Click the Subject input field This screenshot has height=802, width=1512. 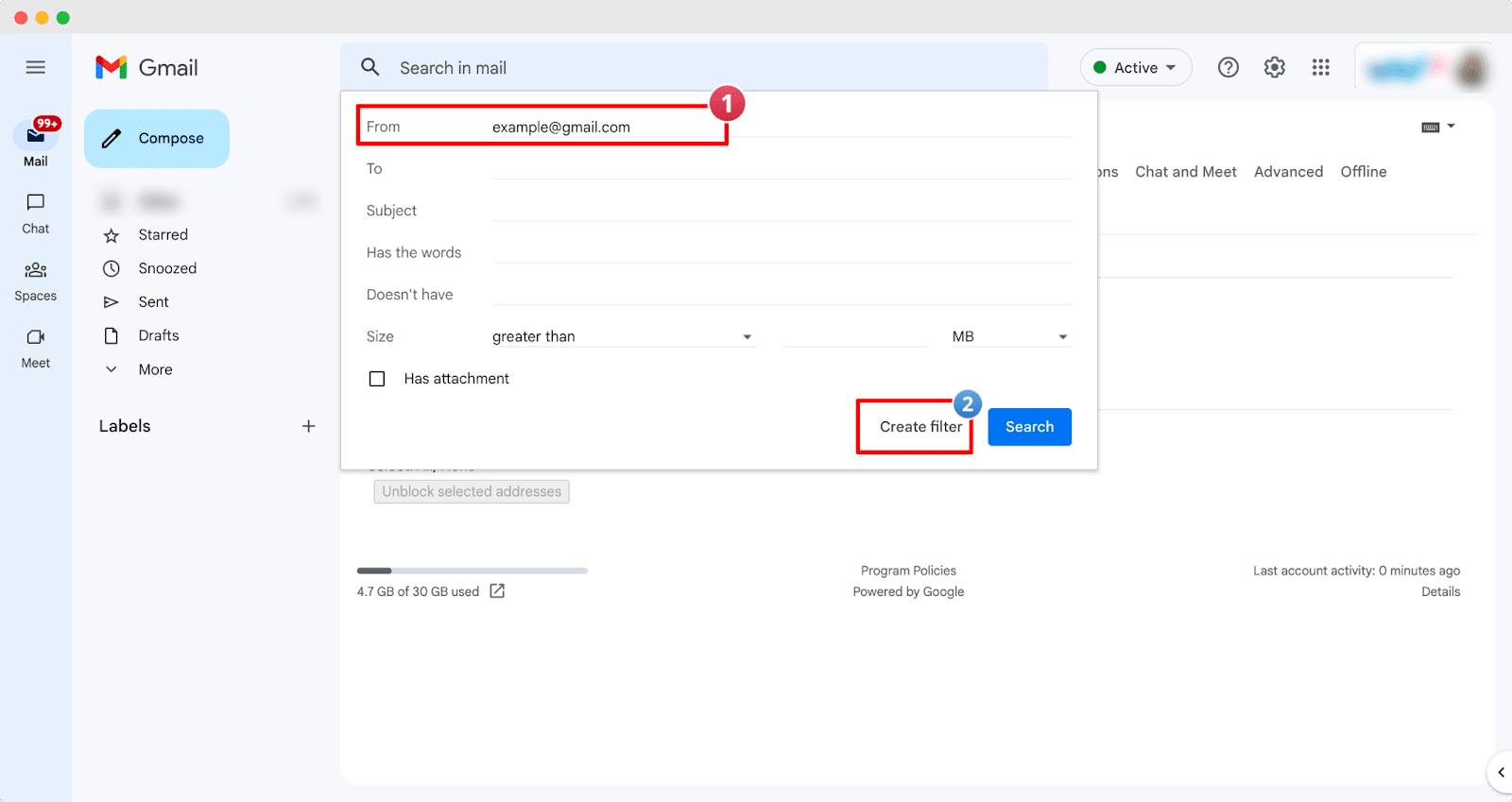[782, 211]
